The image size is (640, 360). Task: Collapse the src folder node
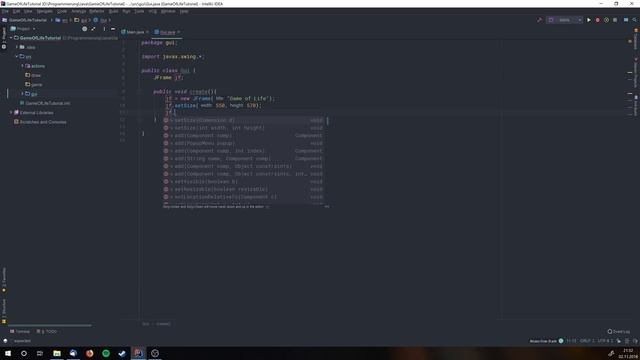(x=17, y=56)
